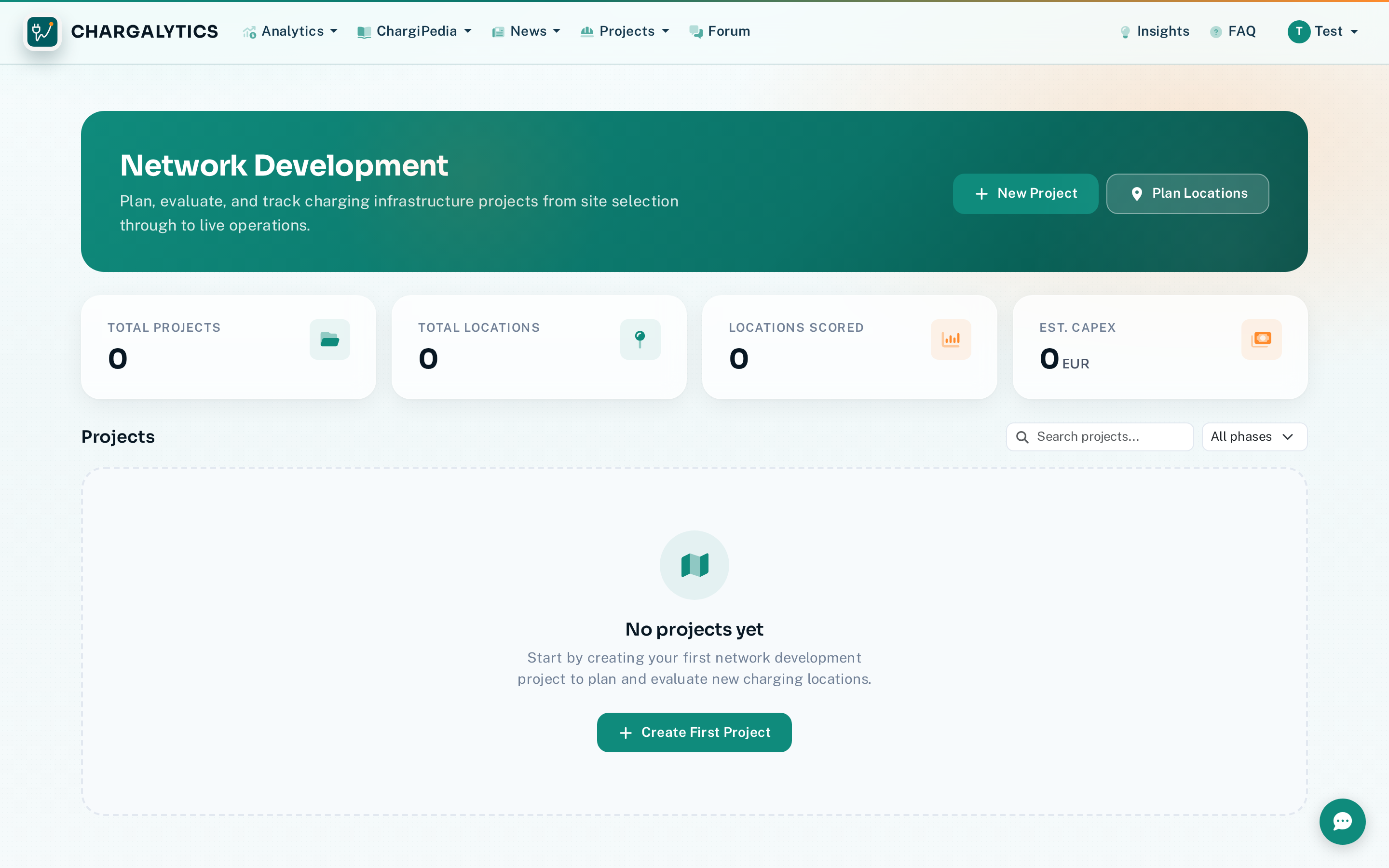
Task: Open the Projects menu
Action: coord(626,31)
